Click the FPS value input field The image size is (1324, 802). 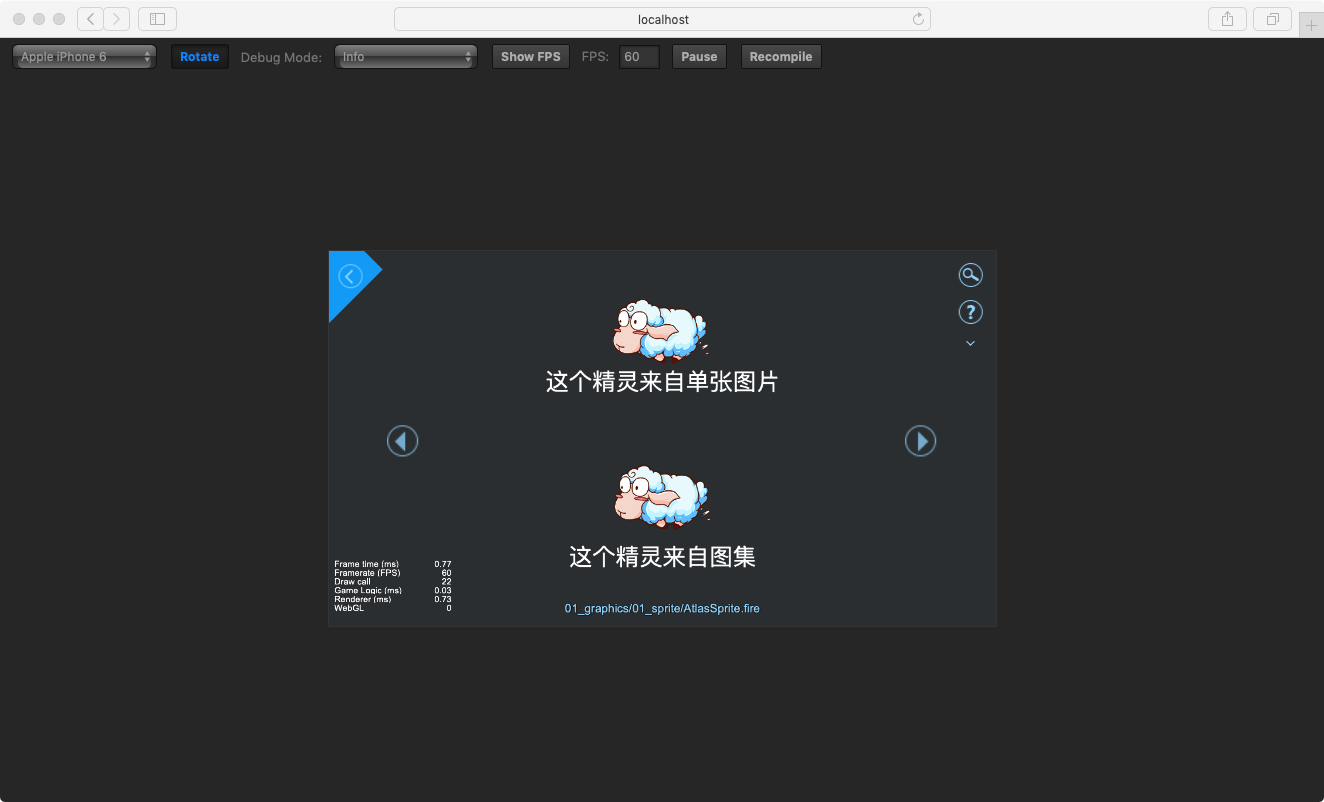pyautogui.click(x=639, y=57)
